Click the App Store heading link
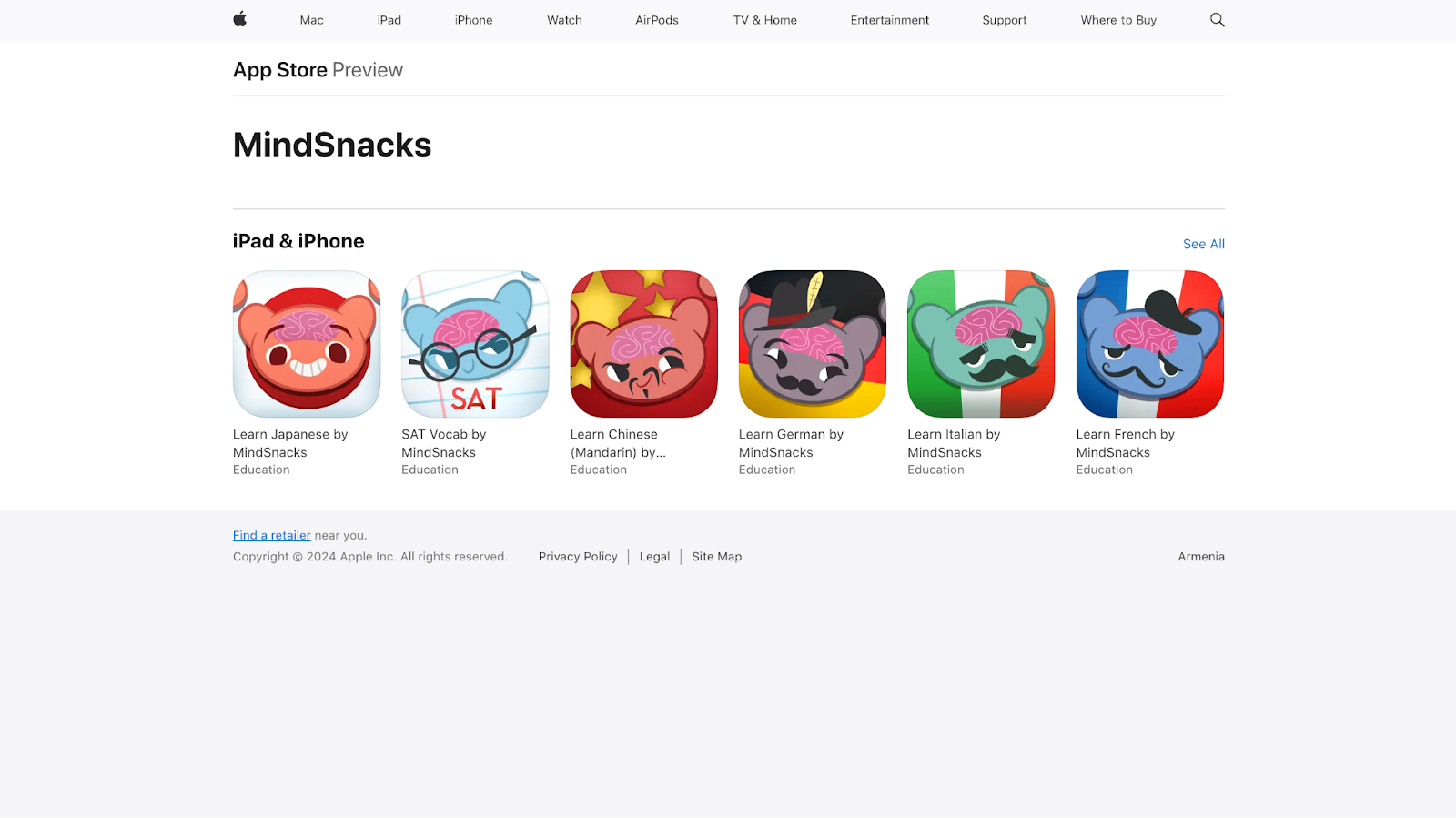1456x818 pixels. [x=280, y=70]
